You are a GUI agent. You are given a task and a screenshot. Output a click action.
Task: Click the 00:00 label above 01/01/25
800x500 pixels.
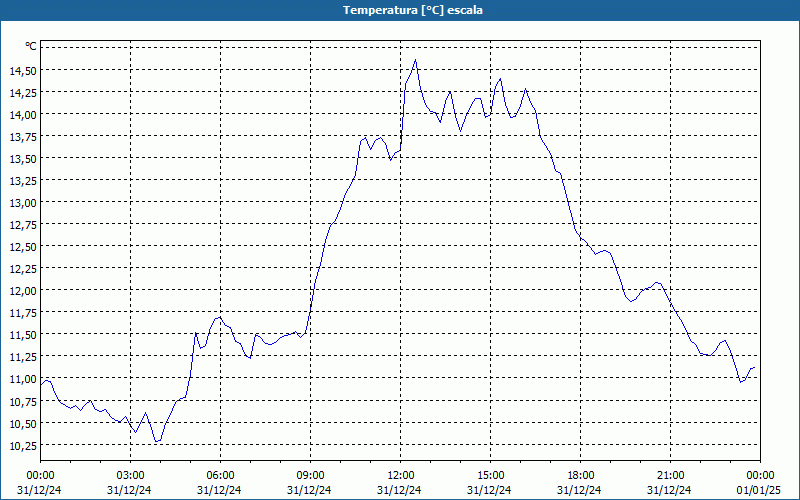760,476
